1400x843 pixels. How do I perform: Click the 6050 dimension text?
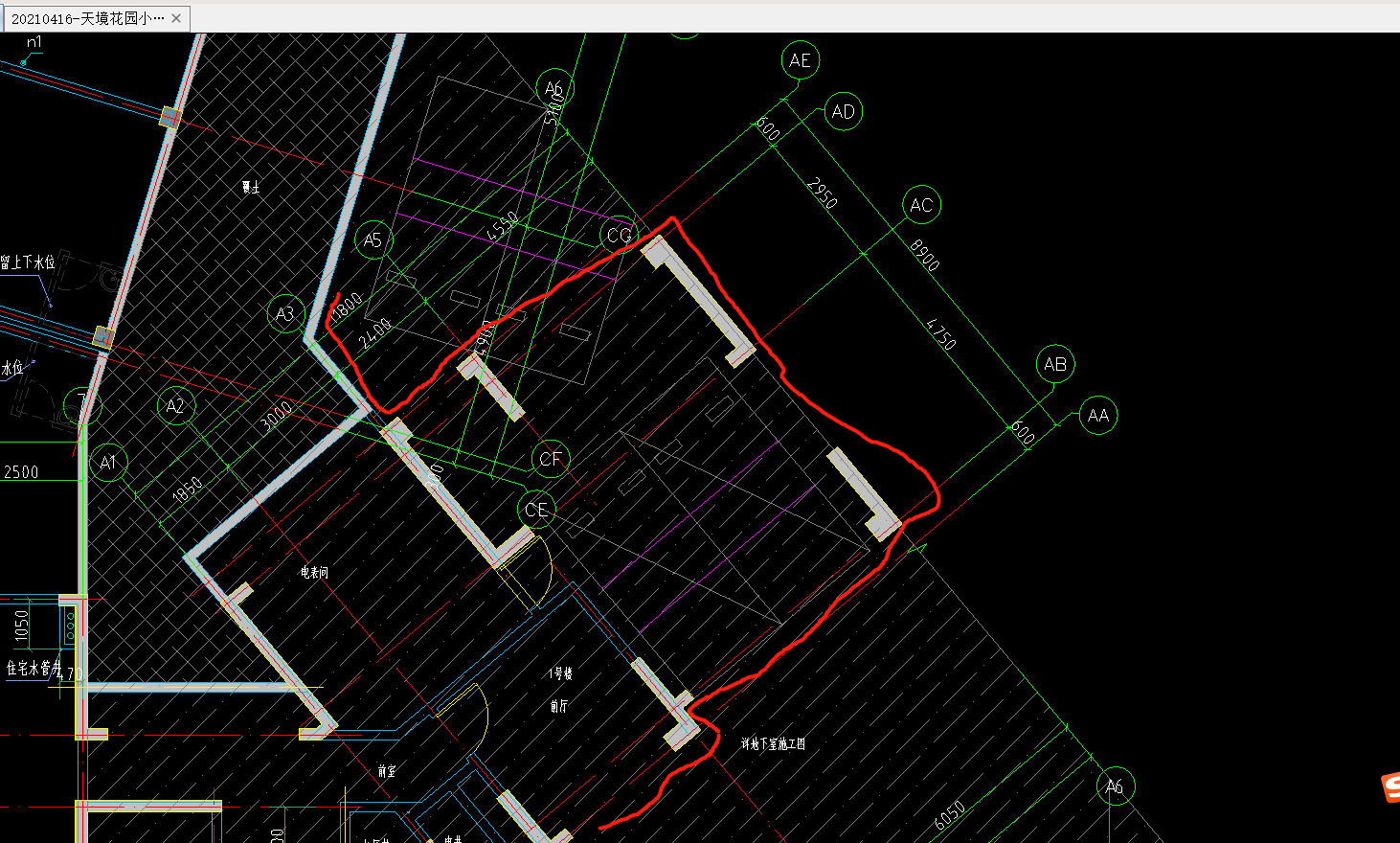click(x=950, y=815)
